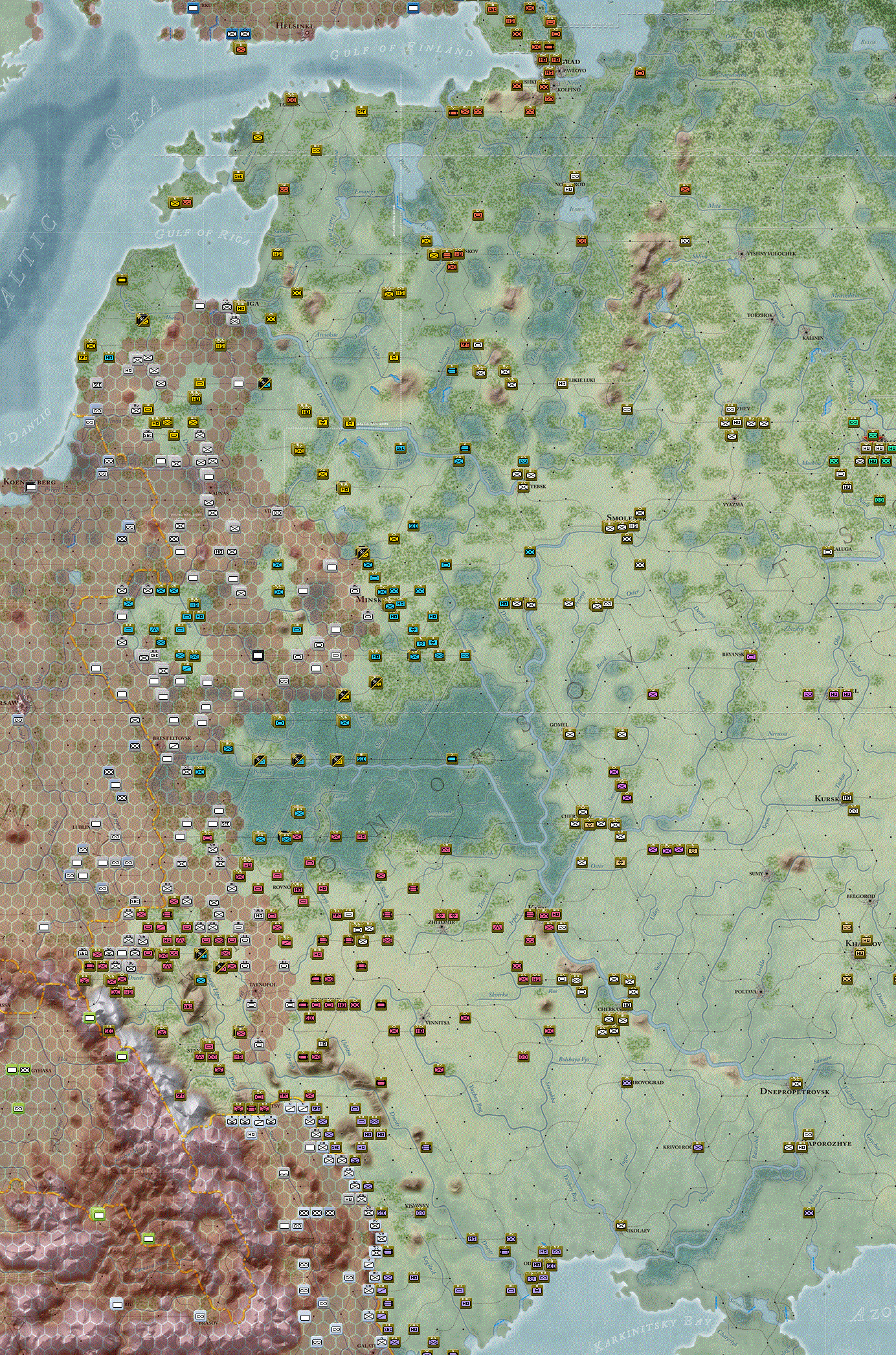Viewport: 896px width, 1355px height.
Task: Click the Torzhok town label
Action: (x=760, y=315)
